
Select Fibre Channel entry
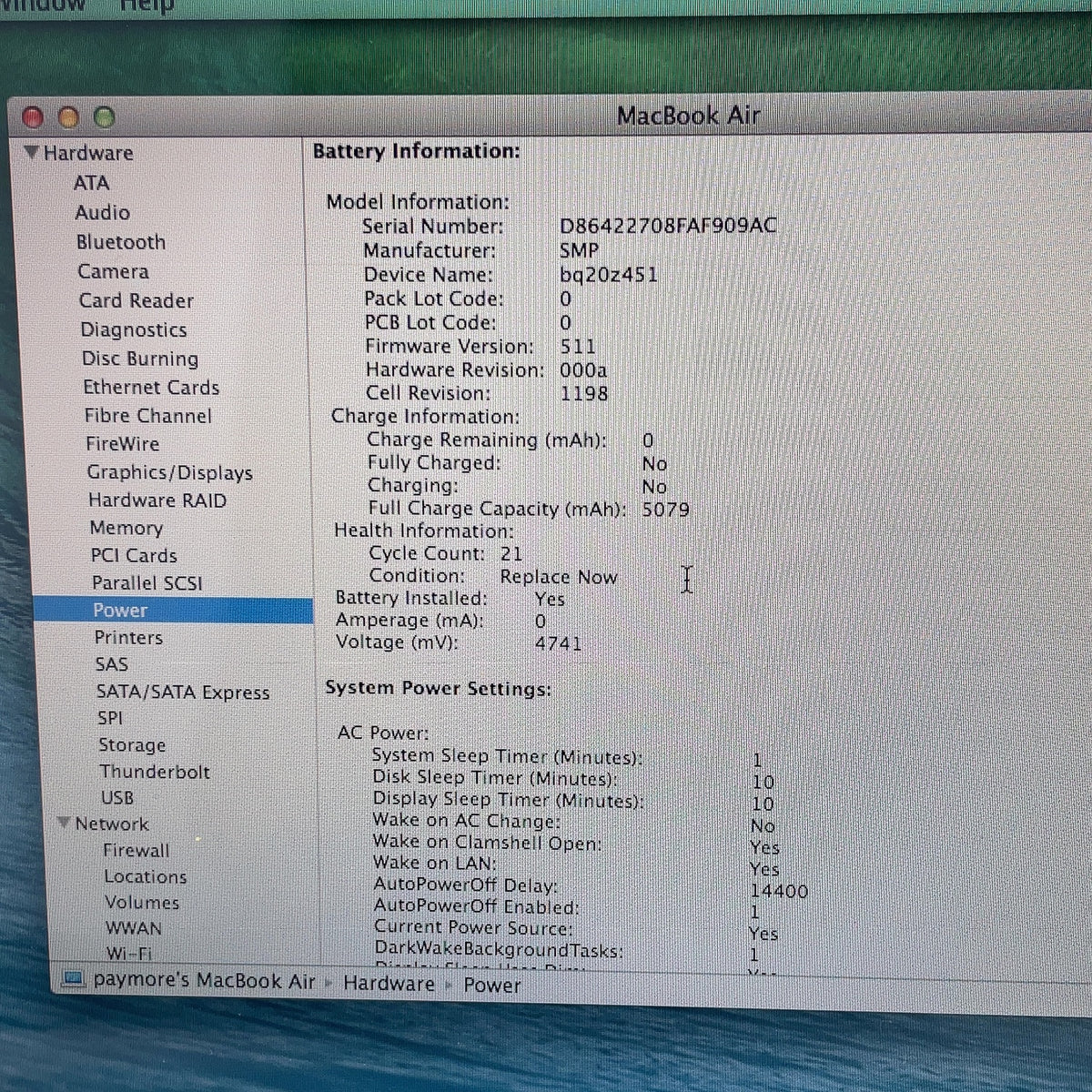(x=147, y=416)
